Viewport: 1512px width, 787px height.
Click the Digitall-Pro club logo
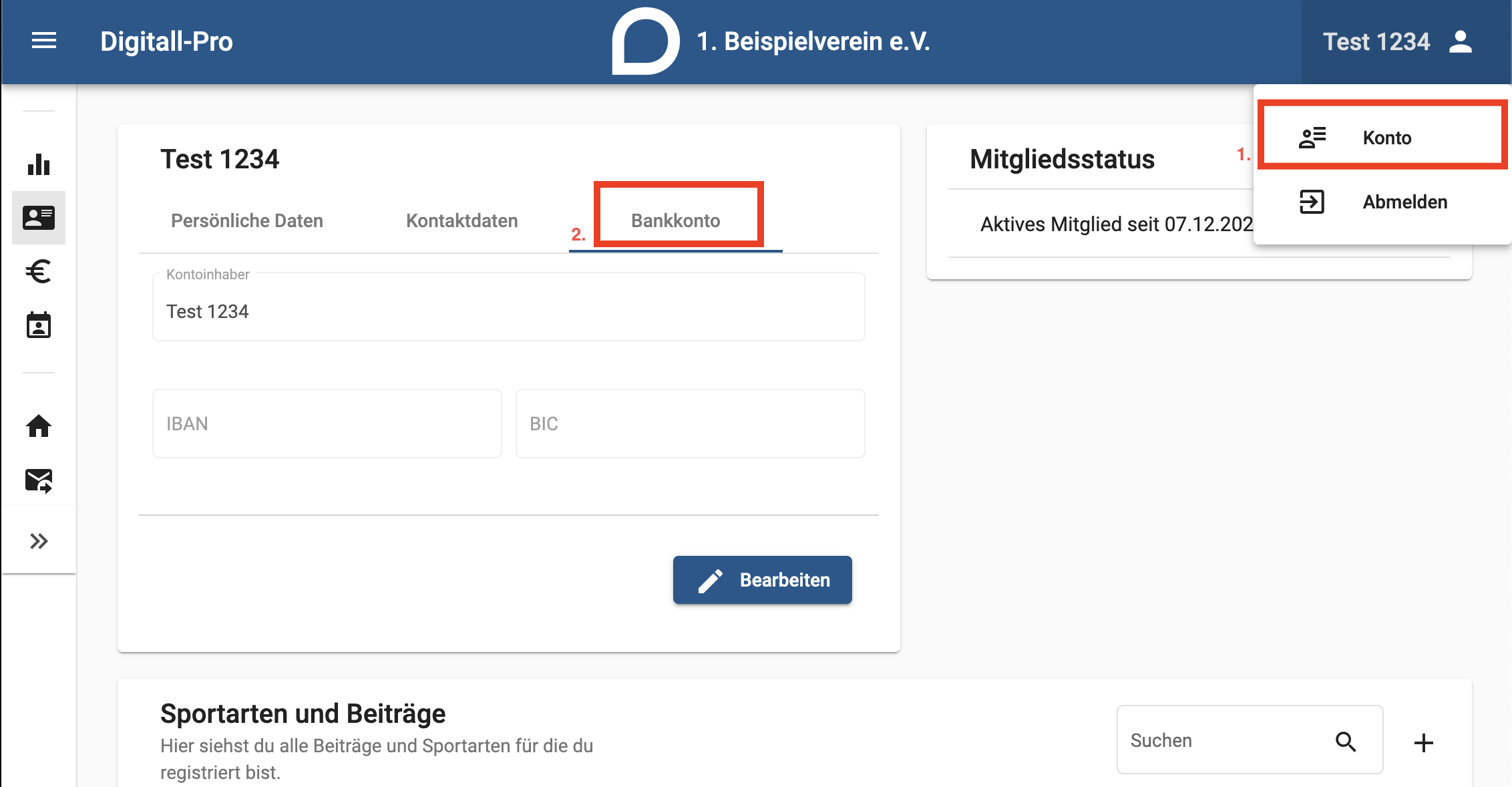point(646,41)
